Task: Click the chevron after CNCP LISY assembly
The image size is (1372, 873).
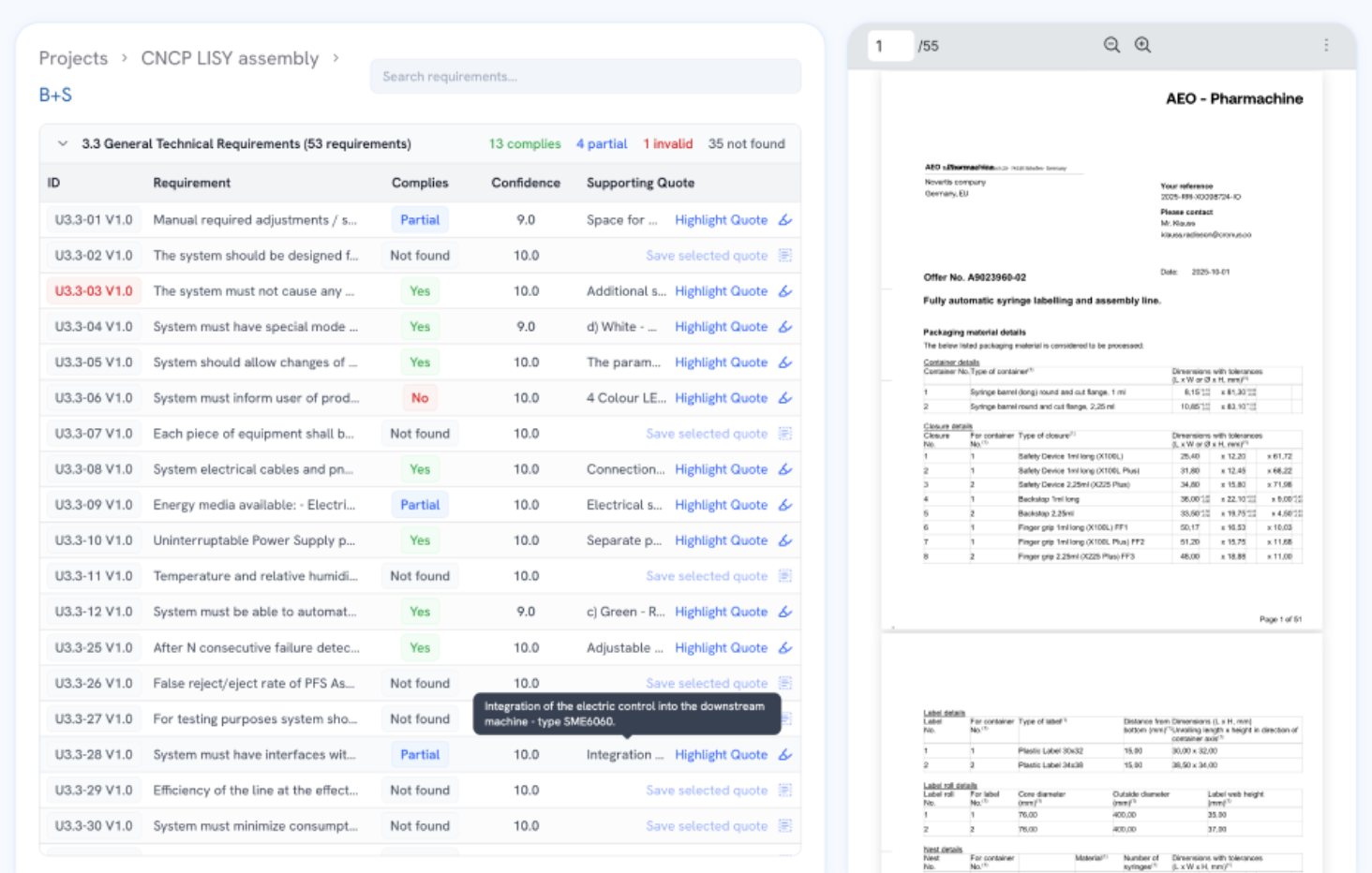Action: [336, 58]
